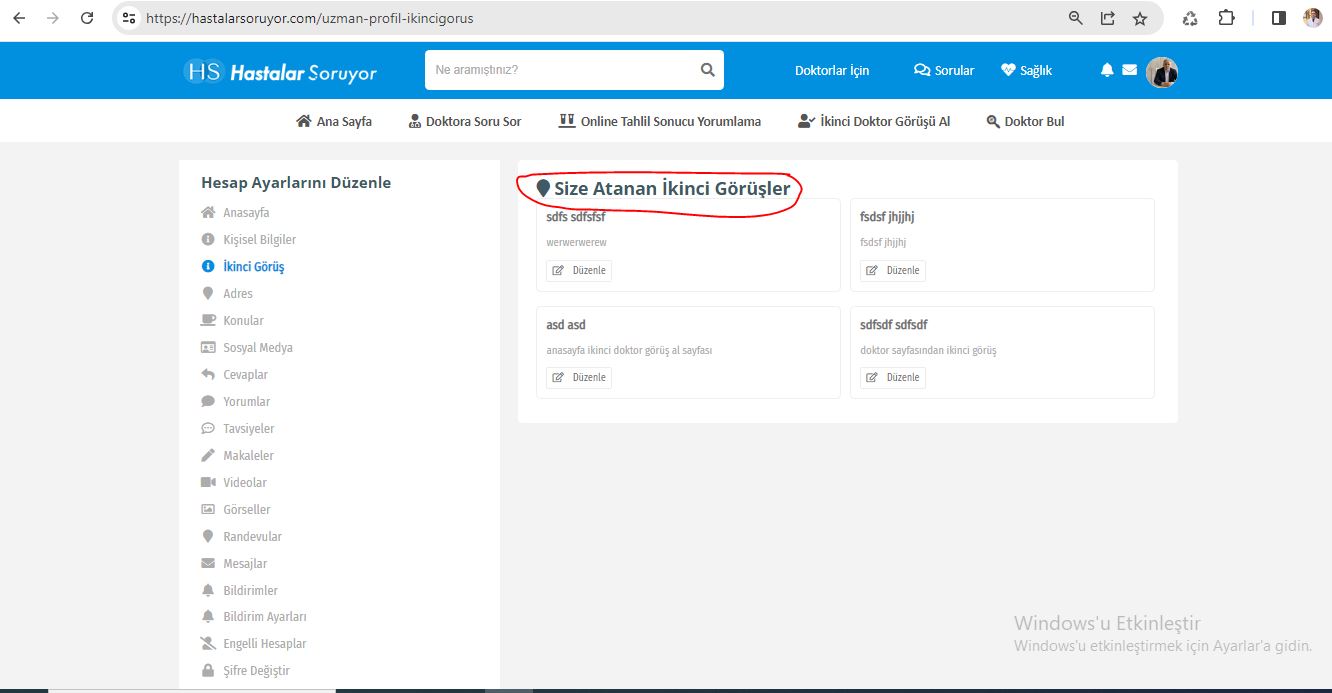
Task: Type in the 'Ne aramıştınız?' search field
Action: 560,70
